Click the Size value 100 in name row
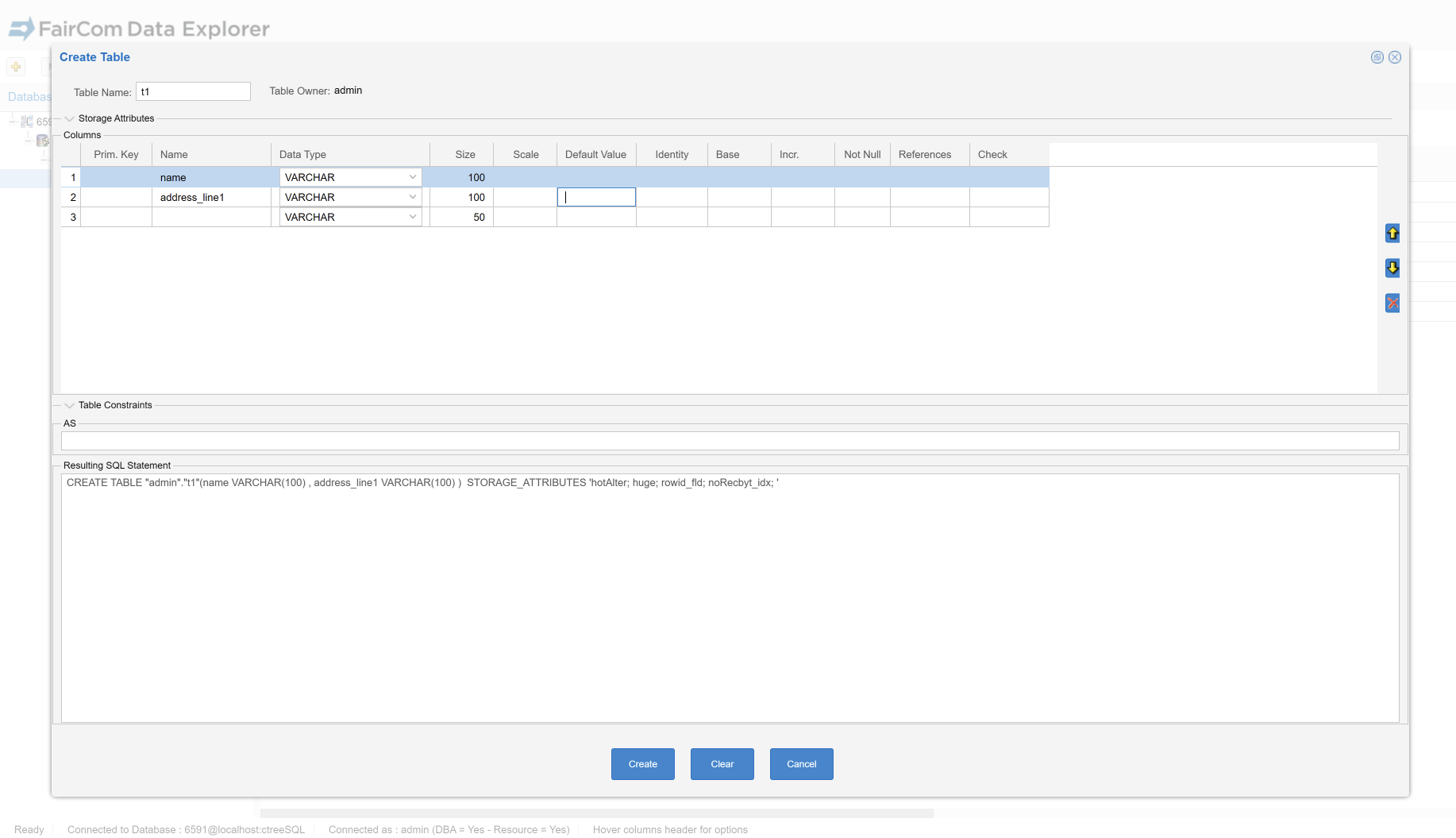This screenshot has height=838, width=1456. [461, 177]
